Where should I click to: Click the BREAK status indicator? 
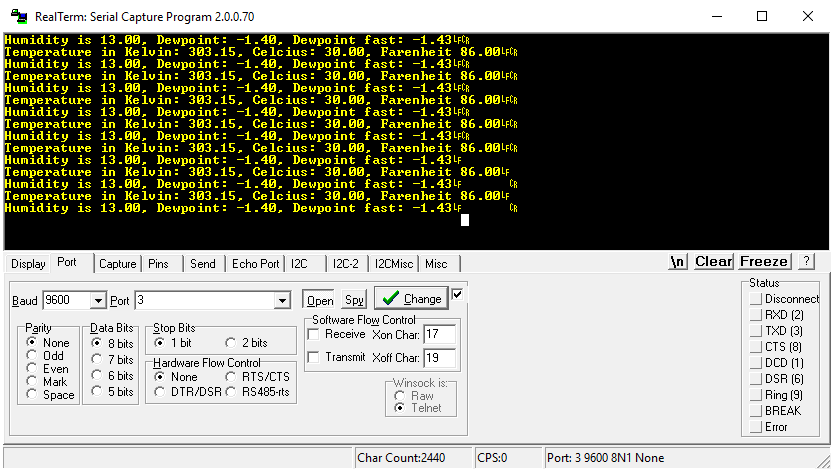[x=756, y=411]
